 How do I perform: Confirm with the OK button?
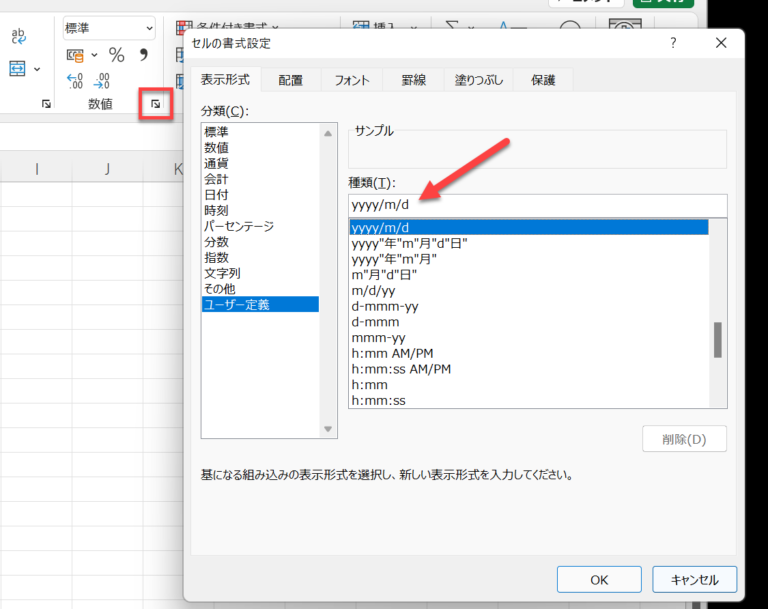pos(599,580)
